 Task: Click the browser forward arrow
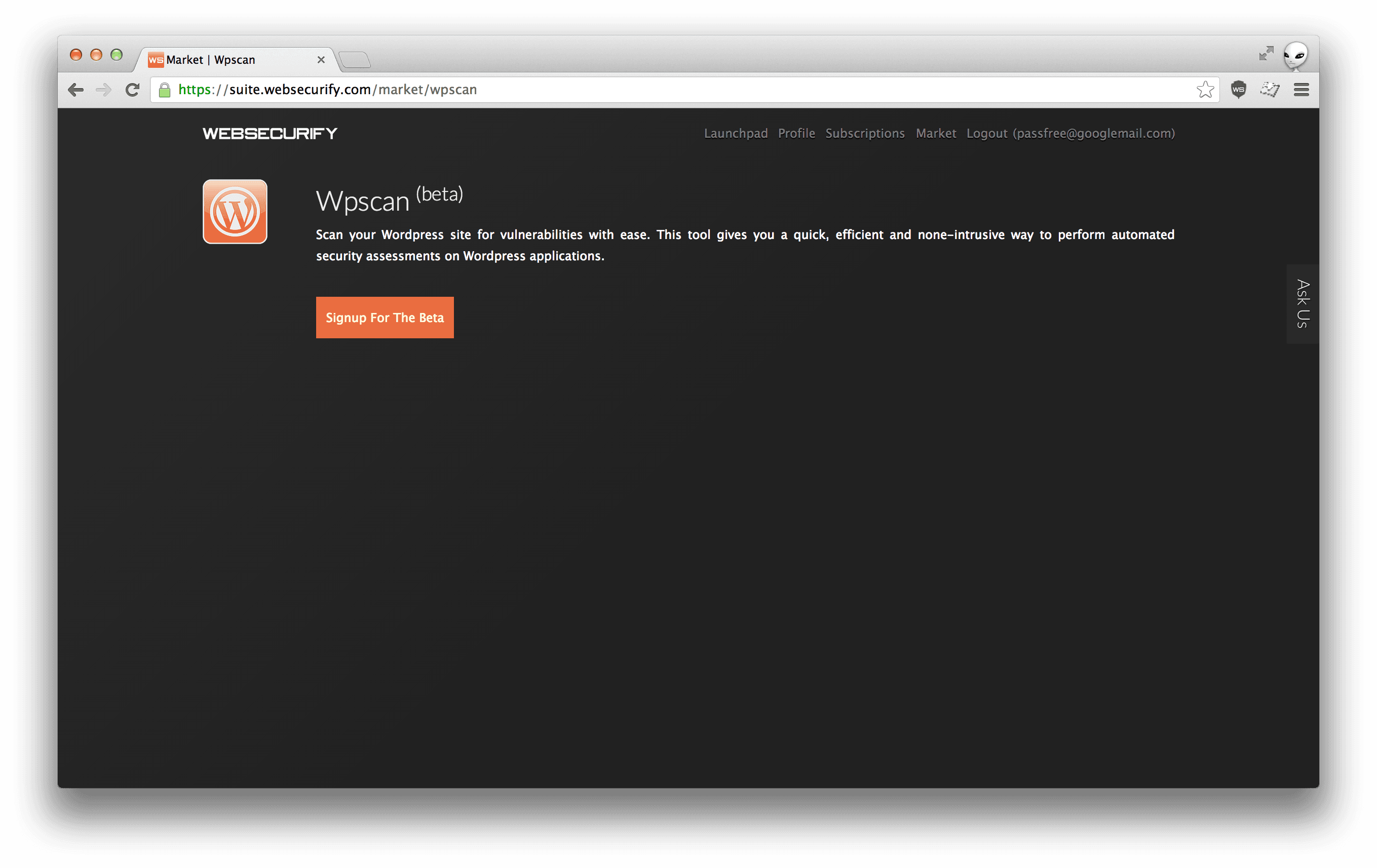103,90
